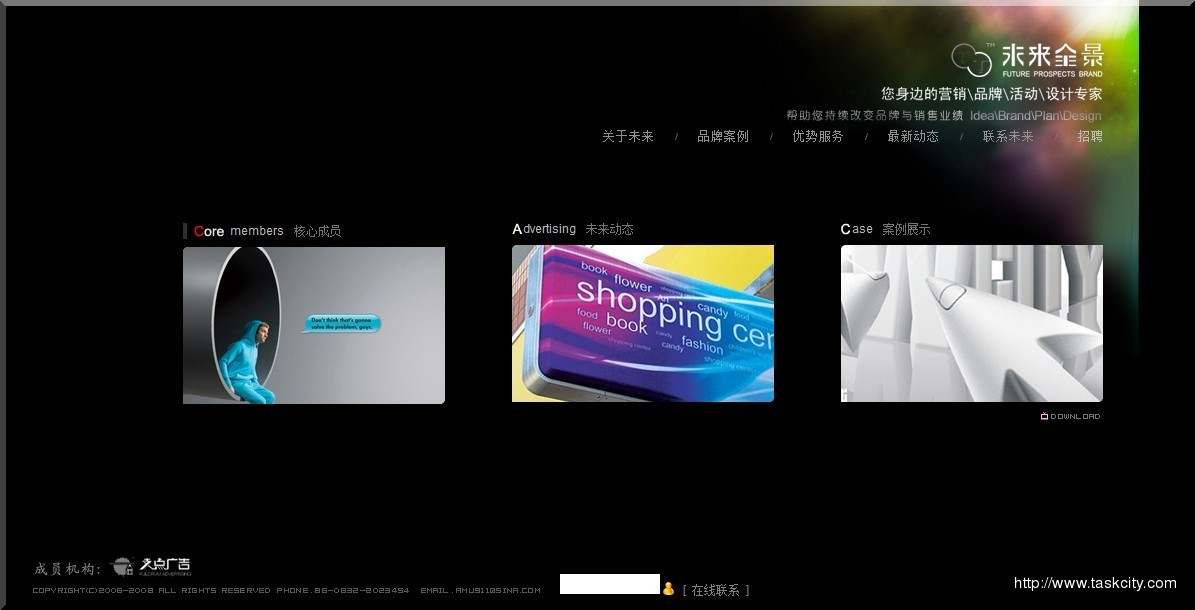
Task: Open the 招聘 menu link
Action: 1089,137
